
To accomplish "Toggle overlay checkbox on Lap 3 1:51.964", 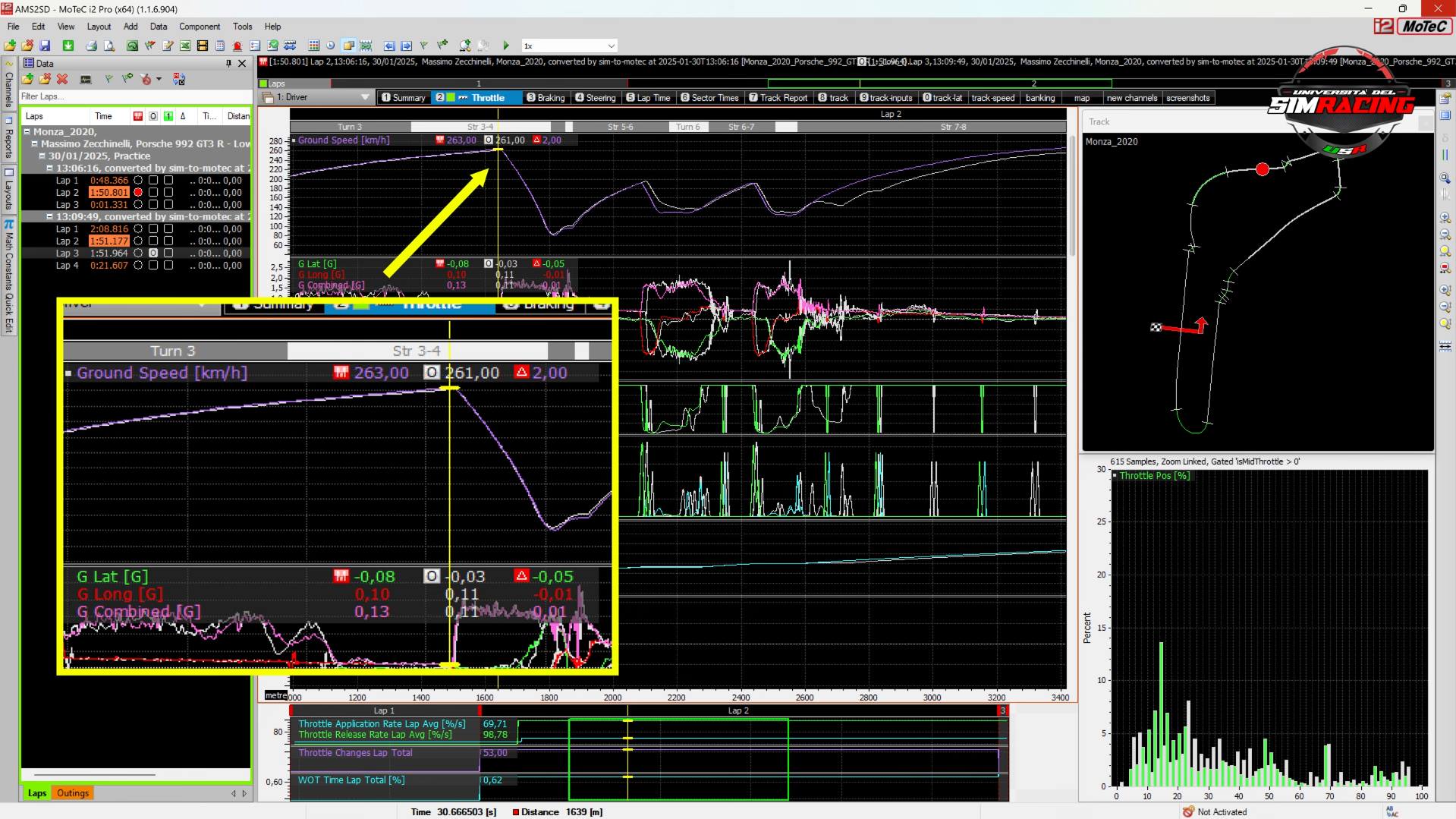I will pos(153,254).
